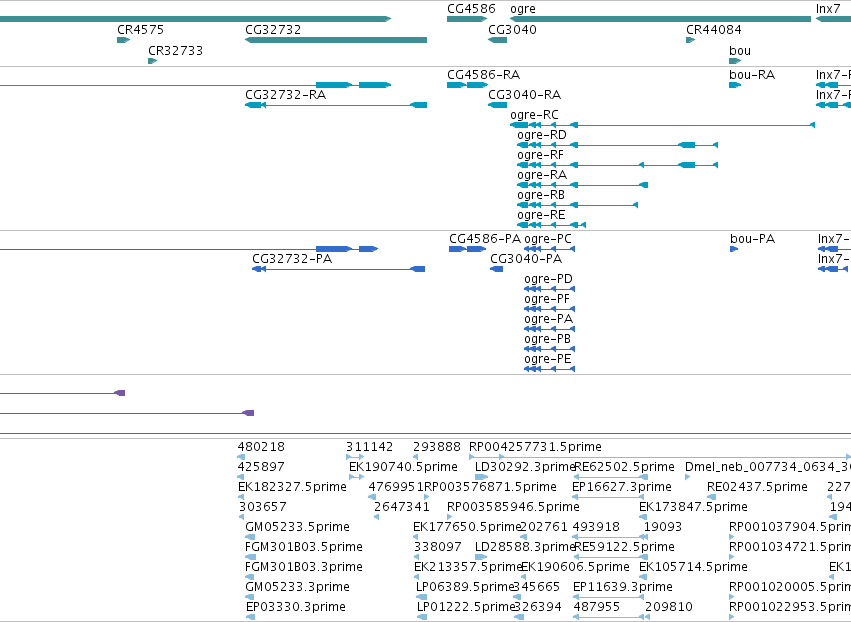851x622 pixels.
Task: Open the 338097 EST label
Action: [438, 547]
